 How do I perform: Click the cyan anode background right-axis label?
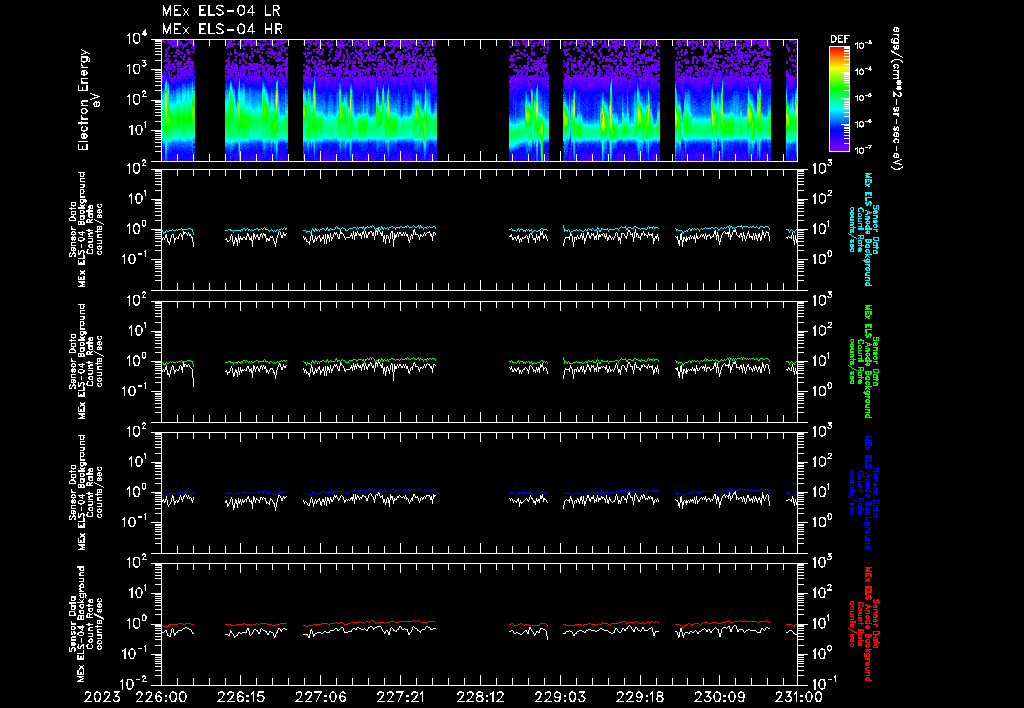click(x=864, y=229)
